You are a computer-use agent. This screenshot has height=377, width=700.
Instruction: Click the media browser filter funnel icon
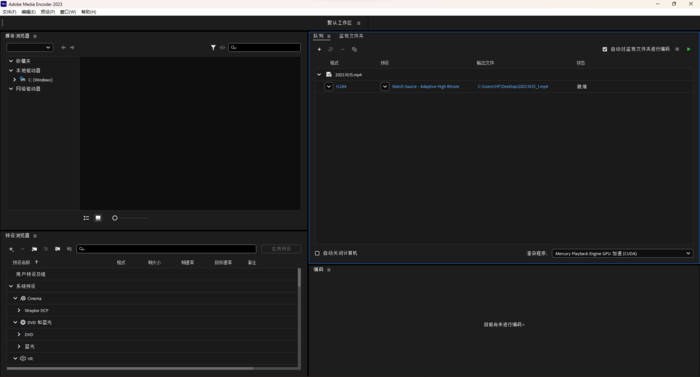213,47
